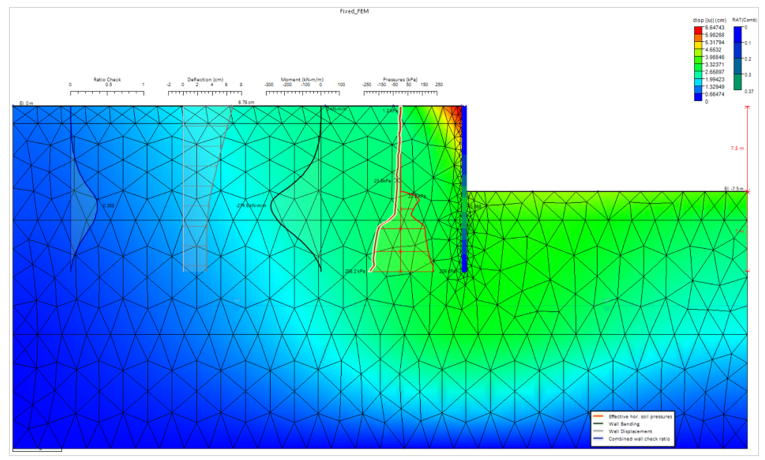765x460 pixels.
Task: Click the 'Fixed_FEM' title text
Action: [x=354, y=11]
